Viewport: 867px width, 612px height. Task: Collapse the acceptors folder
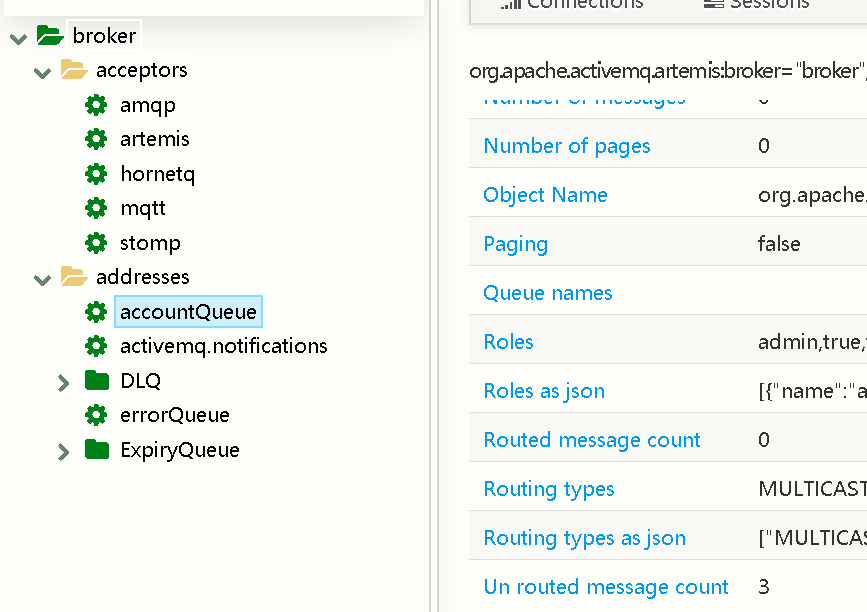point(42,72)
